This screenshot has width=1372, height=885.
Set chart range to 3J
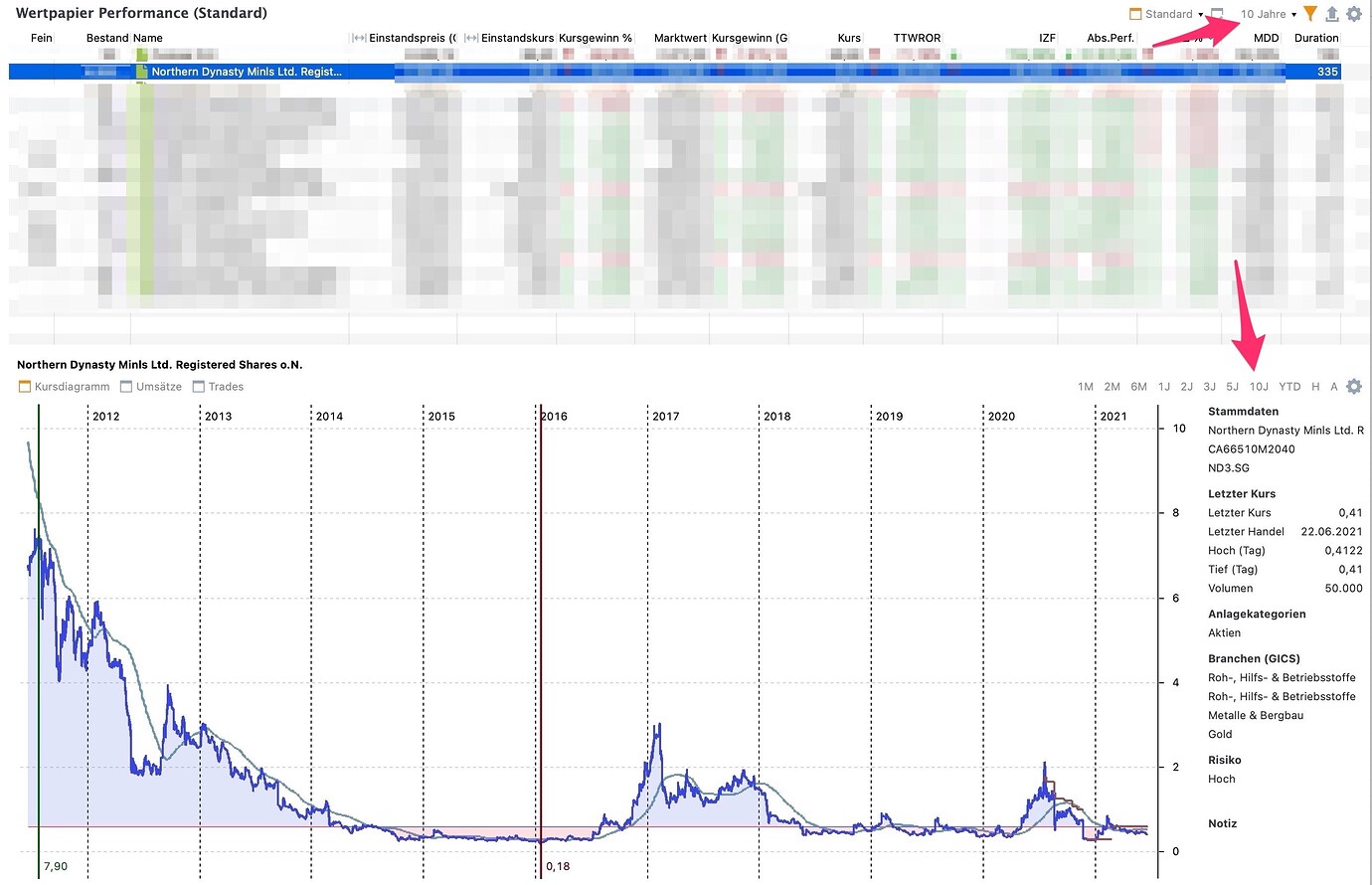(1210, 387)
